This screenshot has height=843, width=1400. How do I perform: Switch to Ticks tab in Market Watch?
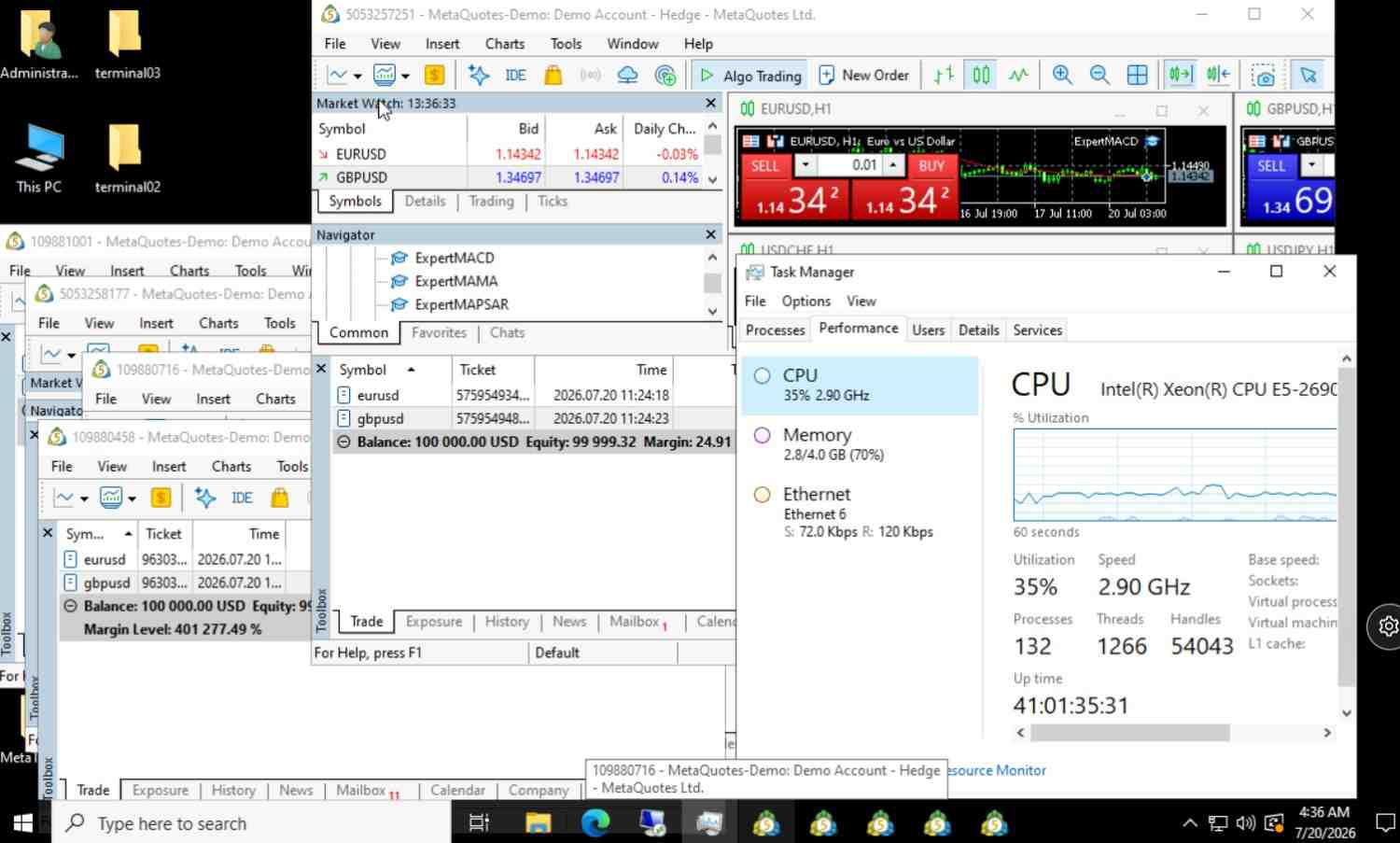click(553, 201)
